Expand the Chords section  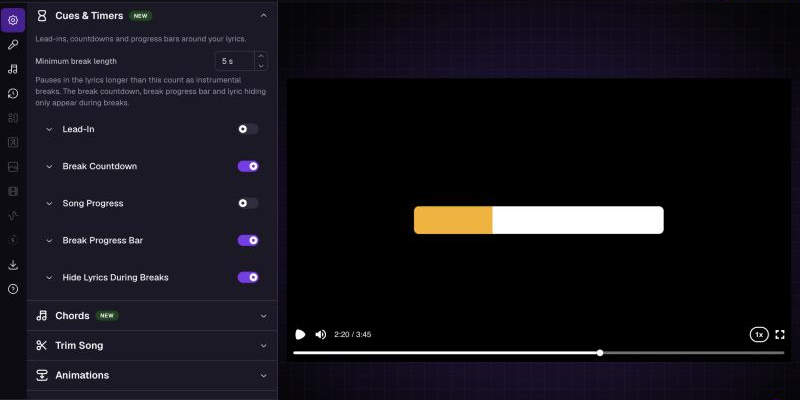(263, 316)
